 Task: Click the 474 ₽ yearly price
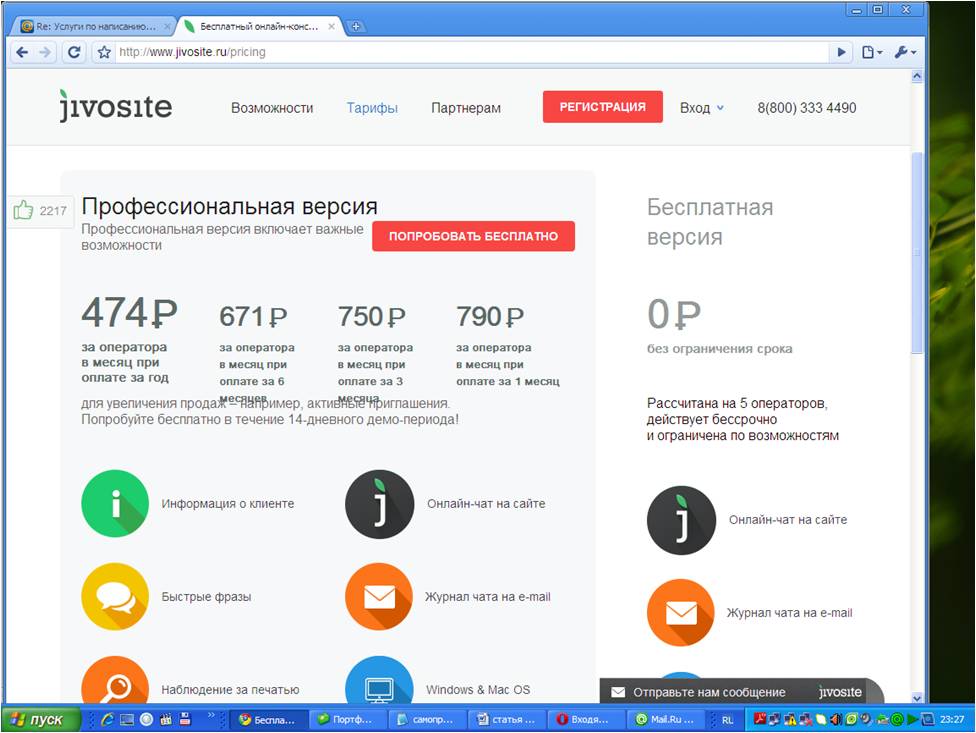pos(129,312)
